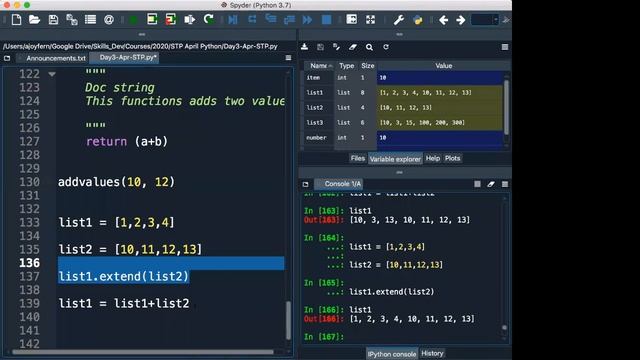Select the number variable row

(403, 138)
